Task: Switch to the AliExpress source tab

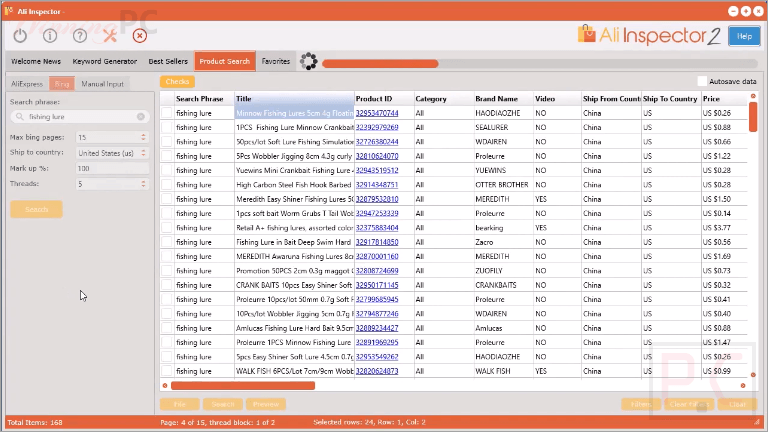Action: tap(27, 84)
